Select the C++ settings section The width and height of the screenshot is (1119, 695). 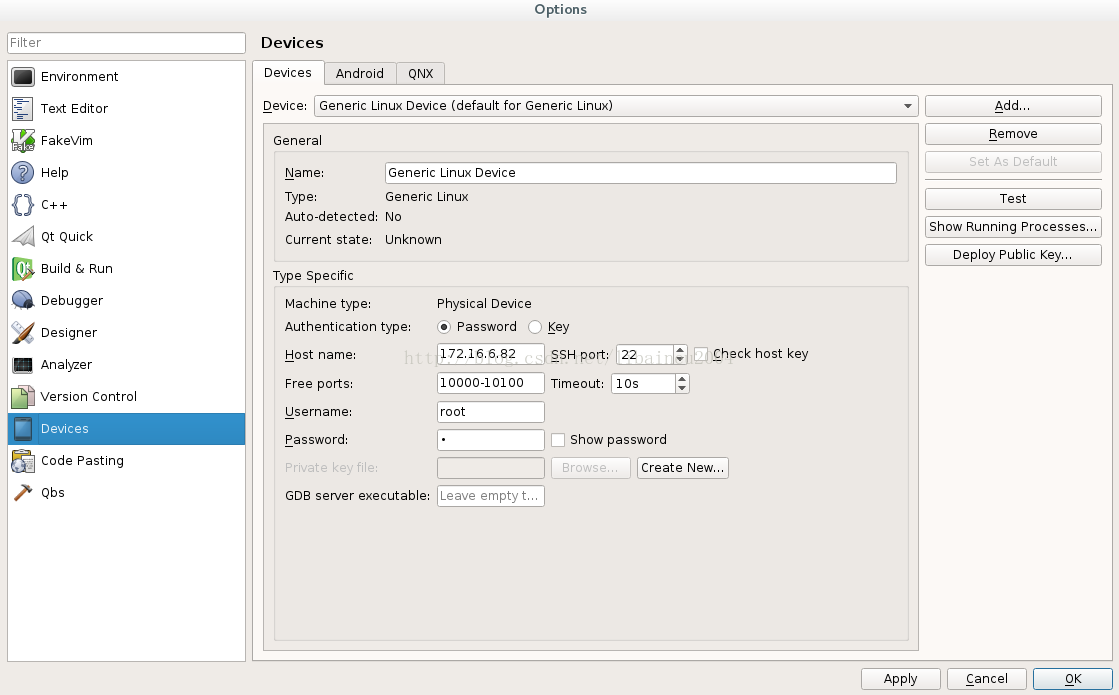click(53, 204)
